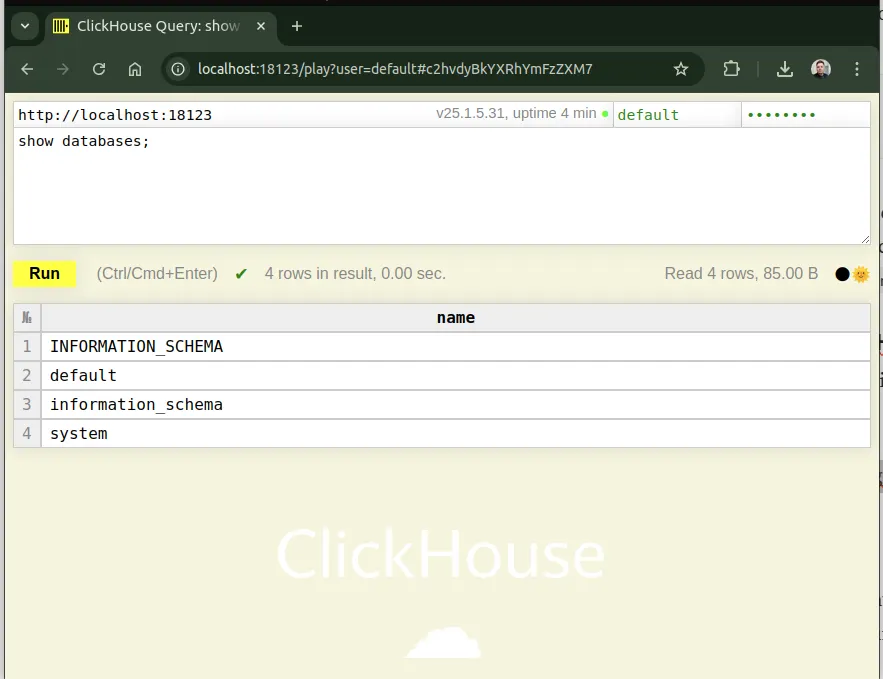The image size is (883, 679).
Task: Open a new browser tab
Action: tap(297, 26)
